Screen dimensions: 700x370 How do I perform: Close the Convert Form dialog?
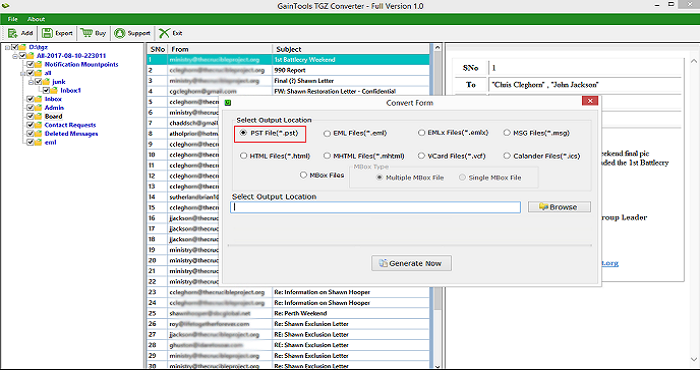590,101
